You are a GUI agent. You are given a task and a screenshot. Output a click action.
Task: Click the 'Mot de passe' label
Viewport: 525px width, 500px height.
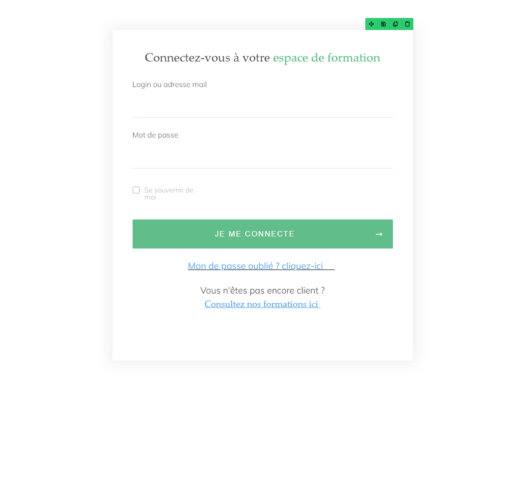pyautogui.click(x=155, y=135)
